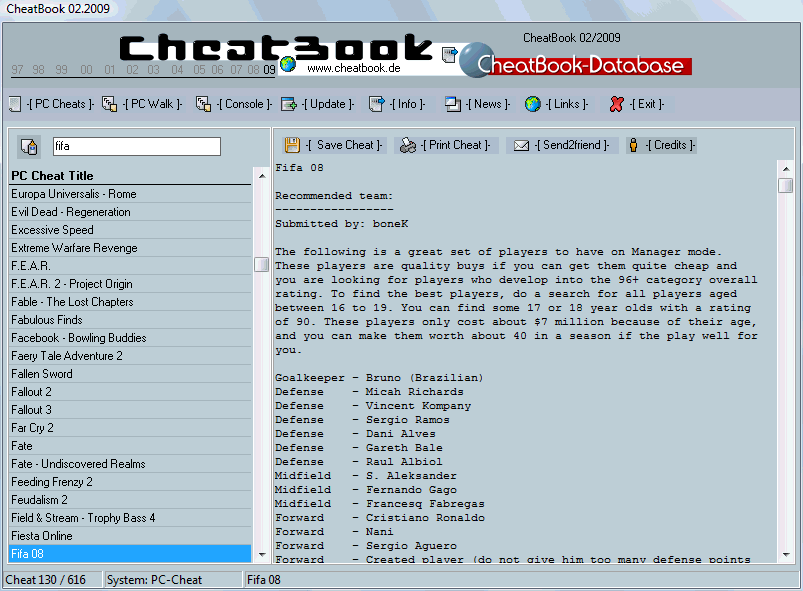Click the PC Cheat Title column header

point(131,176)
